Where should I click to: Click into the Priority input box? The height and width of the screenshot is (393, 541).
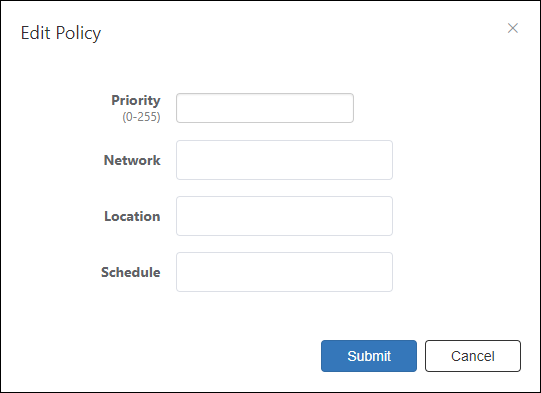click(265, 108)
